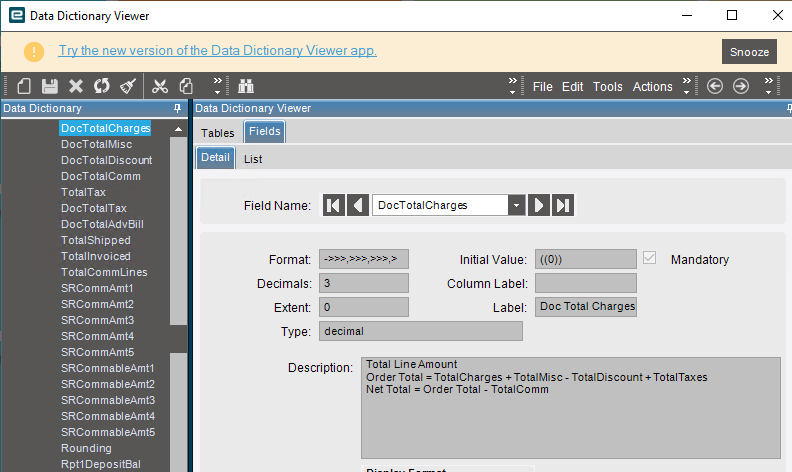
Task: Open the Field Name dropdown
Action: [516, 205]
